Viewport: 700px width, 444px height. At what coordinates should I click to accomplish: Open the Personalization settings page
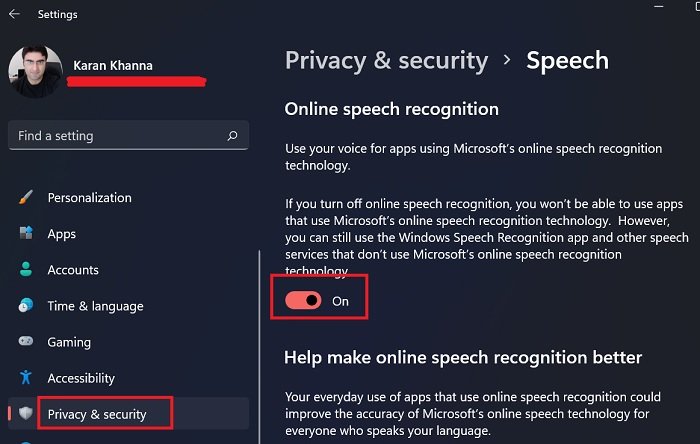click(89, 198)
